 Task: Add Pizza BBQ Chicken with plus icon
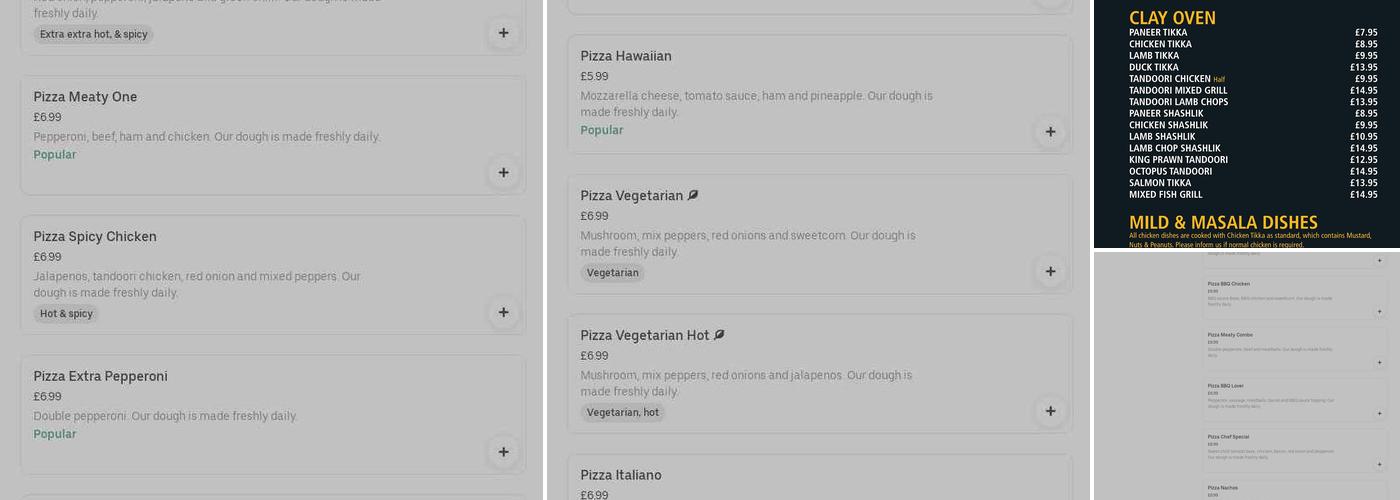(1380, 312)
